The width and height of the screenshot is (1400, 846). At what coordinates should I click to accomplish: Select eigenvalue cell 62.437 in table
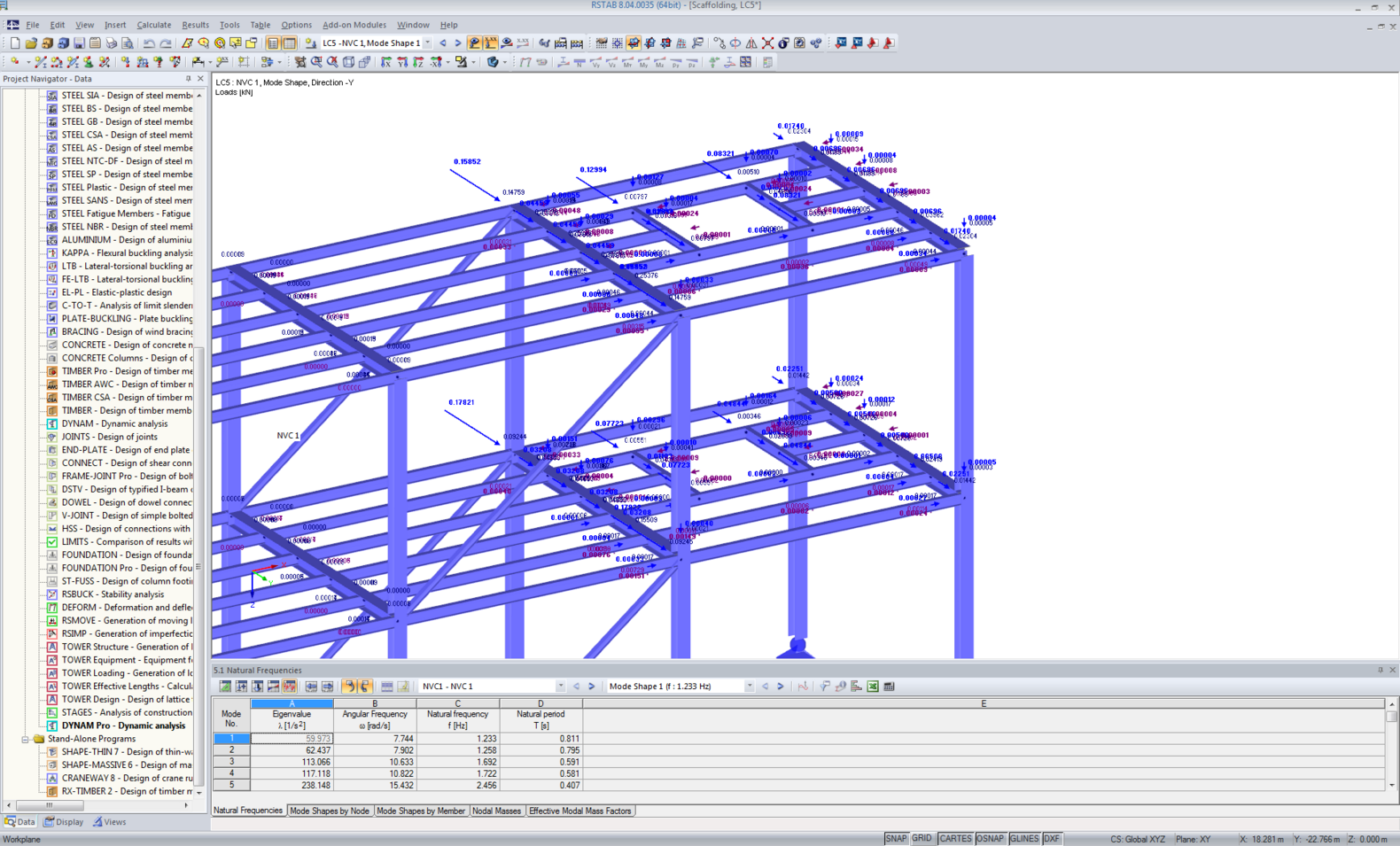pyautogui.click(x=292, y=750)
